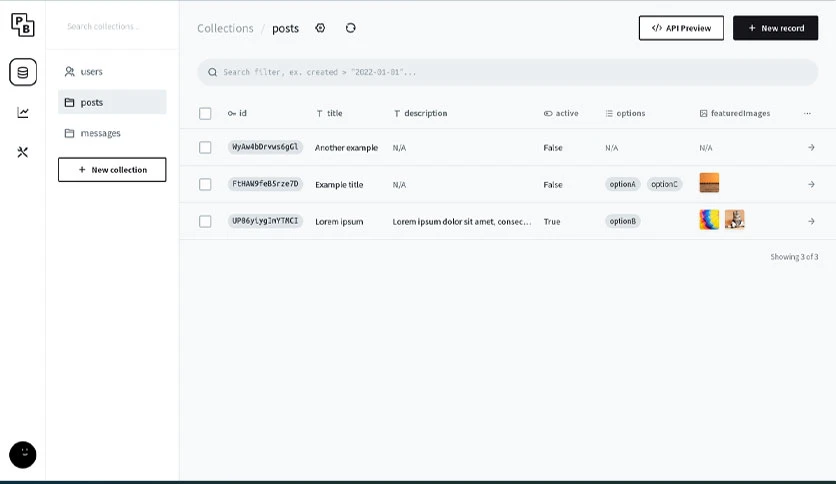Click the Lorem ipsum dolor description cell
Screen dimensions: 836x484
(x=462, y=221)
